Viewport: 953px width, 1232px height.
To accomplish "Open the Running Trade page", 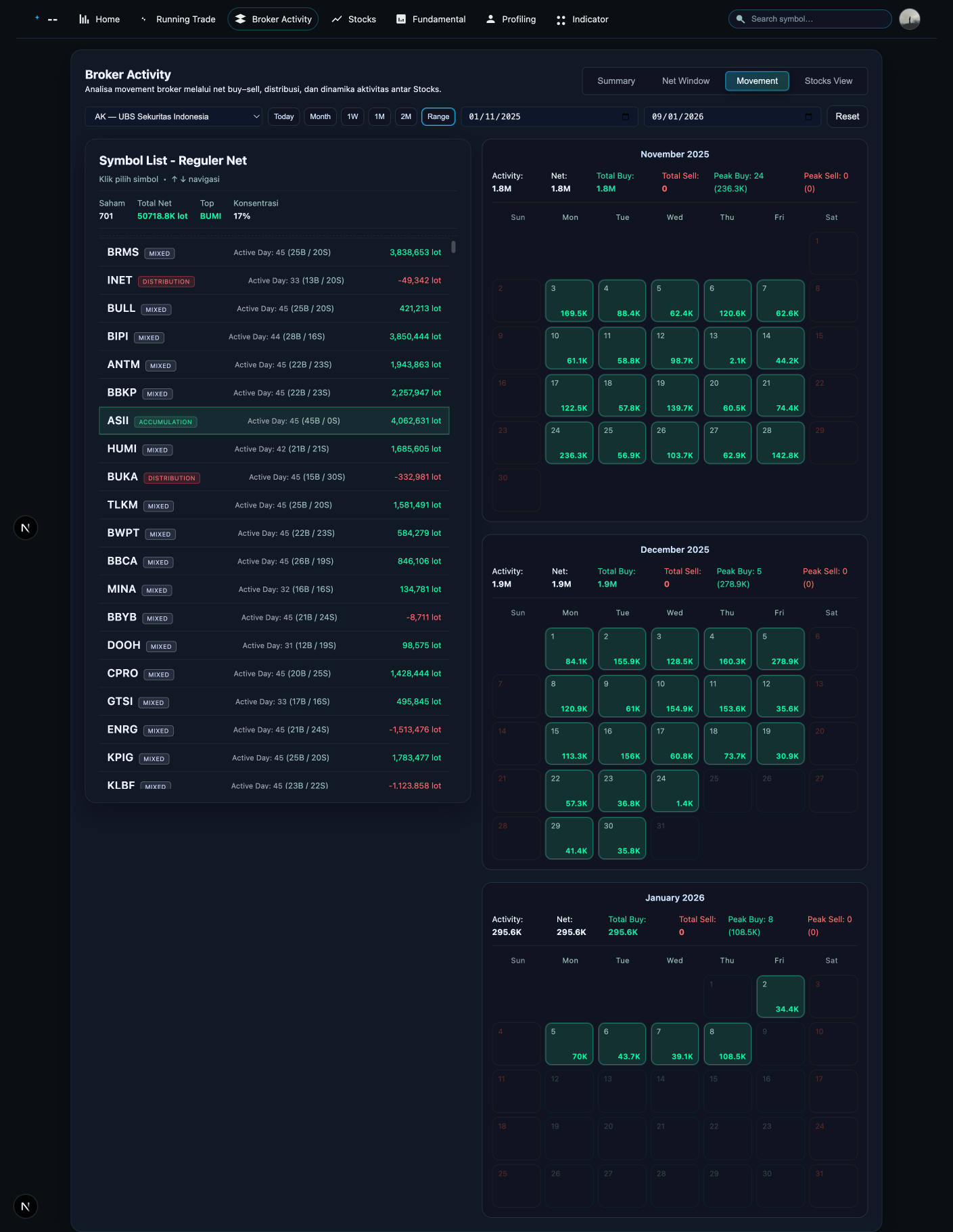I will coord(185,20).
